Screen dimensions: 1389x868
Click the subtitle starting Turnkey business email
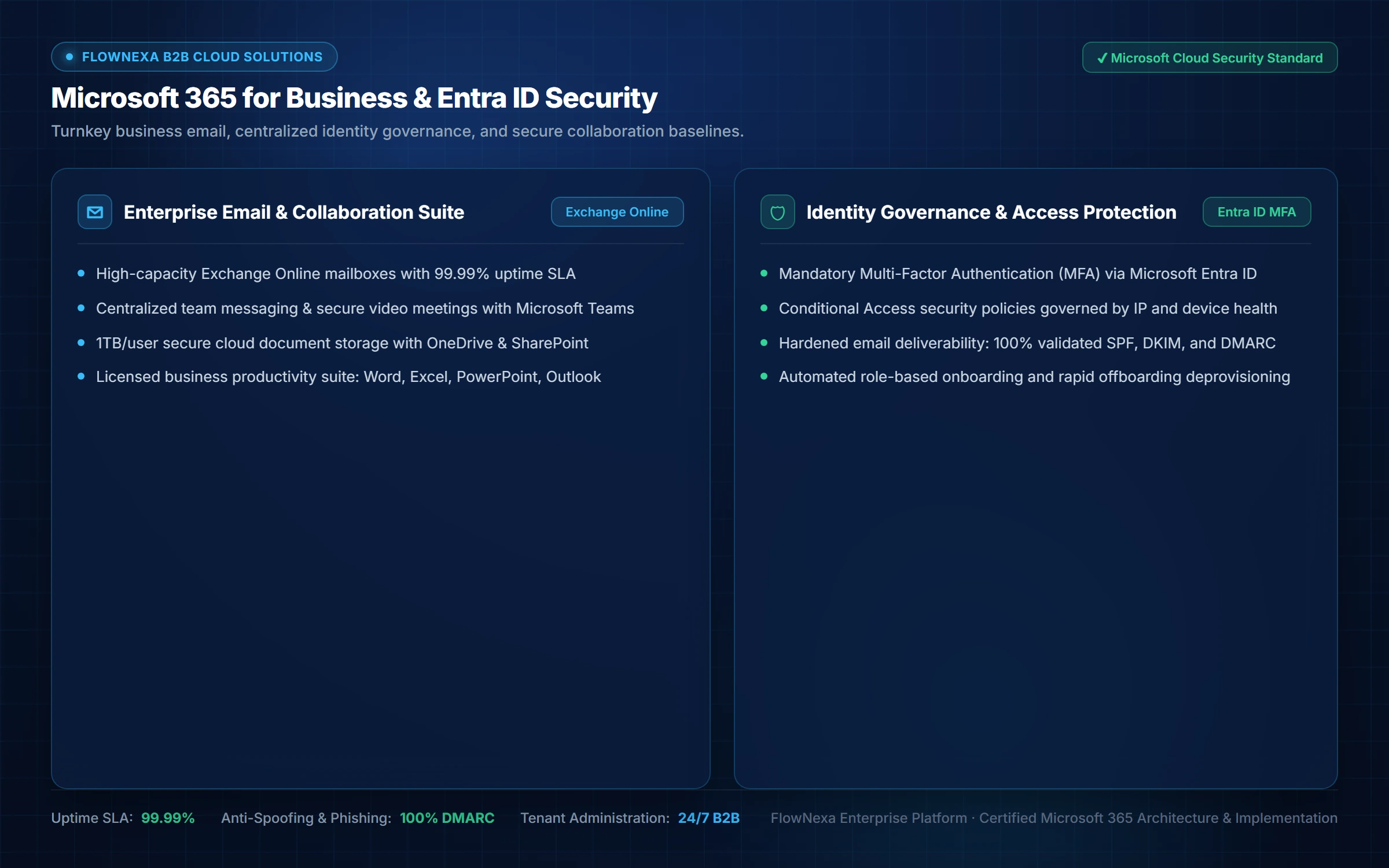[x=398, y=131]
